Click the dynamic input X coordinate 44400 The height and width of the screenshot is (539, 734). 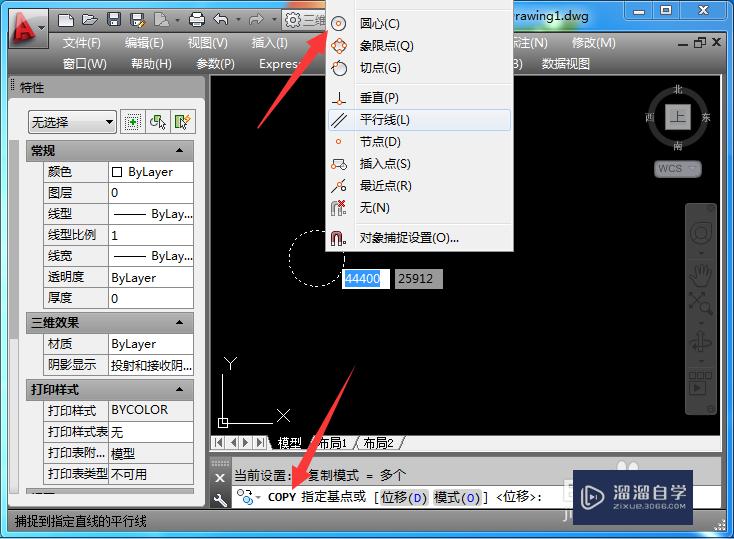(366, 279)
